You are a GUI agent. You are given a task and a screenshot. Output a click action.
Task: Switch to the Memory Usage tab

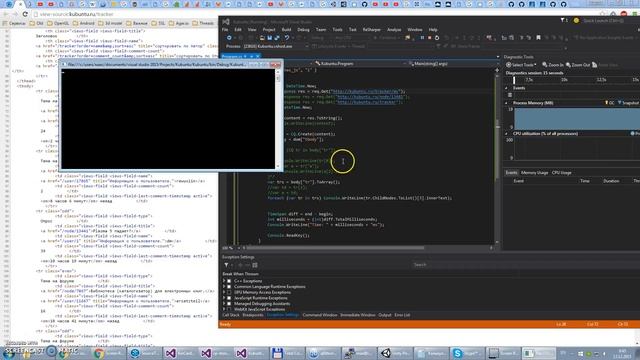[x=534, y=173]
